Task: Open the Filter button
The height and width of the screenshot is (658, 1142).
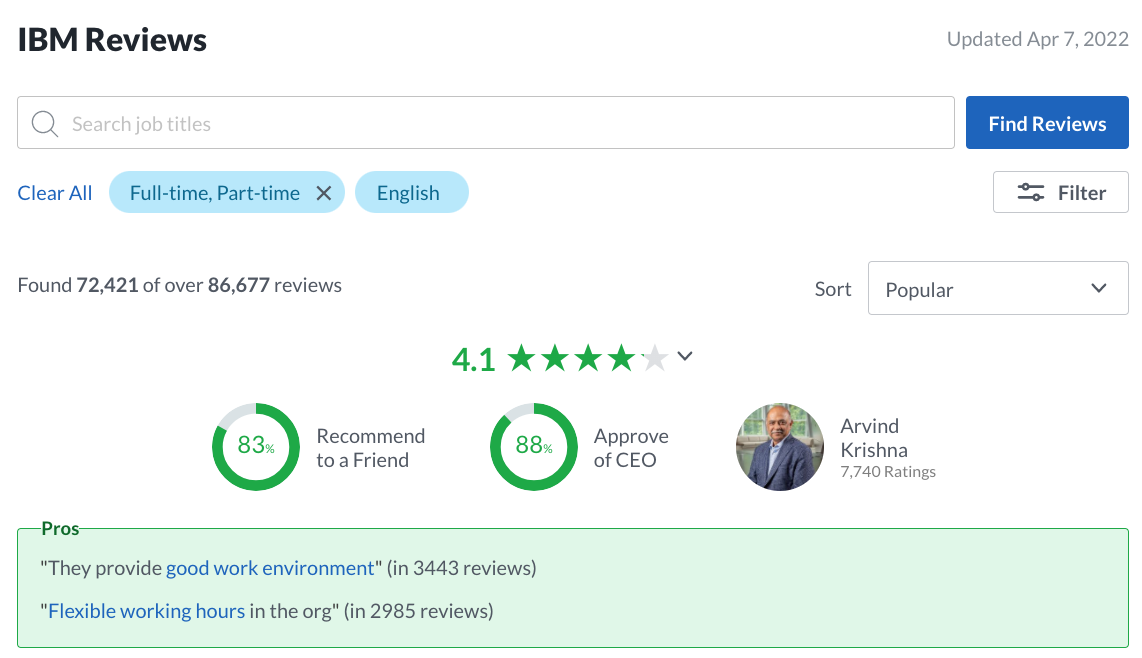Action: click(1060, 192)
